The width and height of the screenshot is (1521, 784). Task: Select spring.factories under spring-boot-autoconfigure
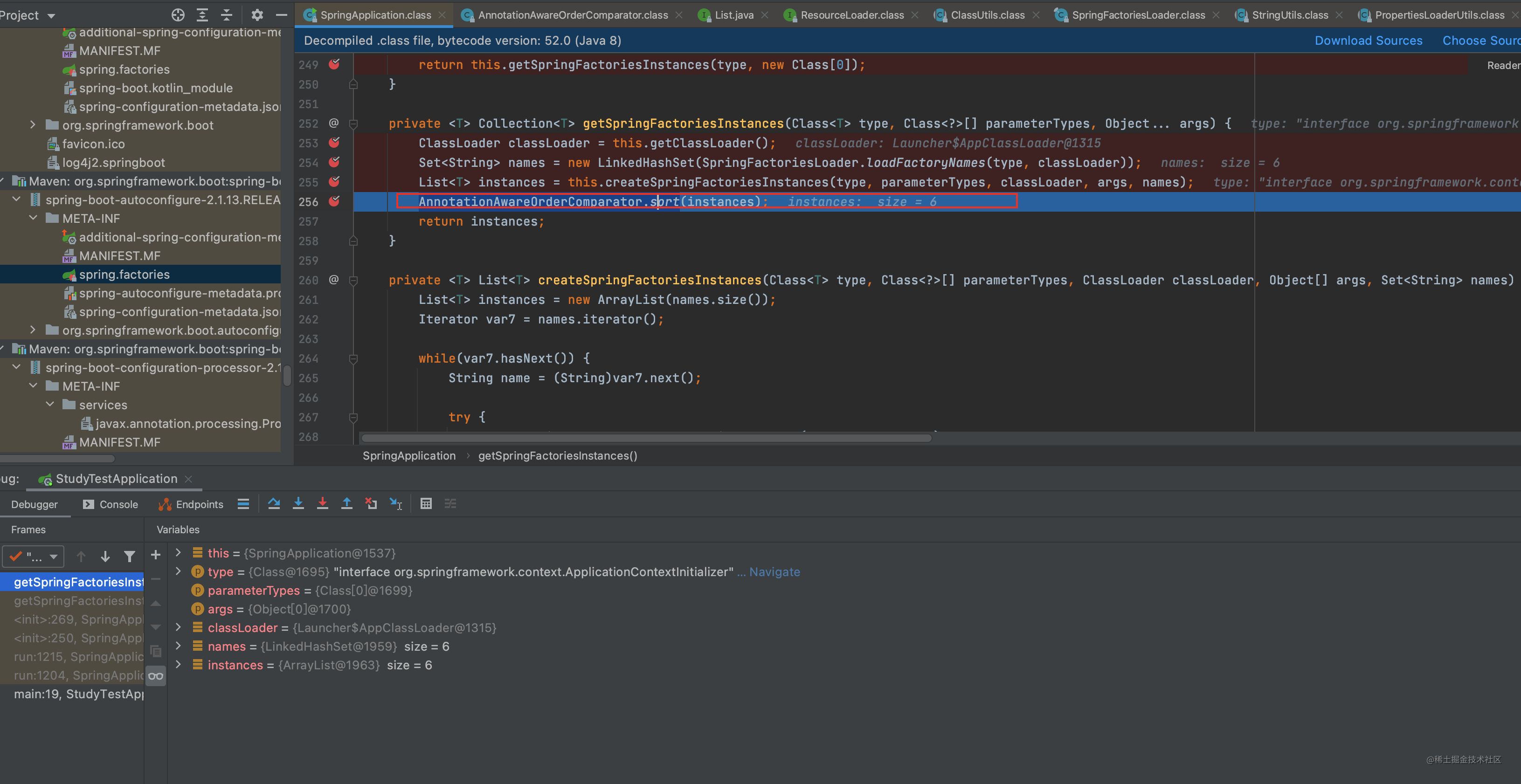click(124, 275)
